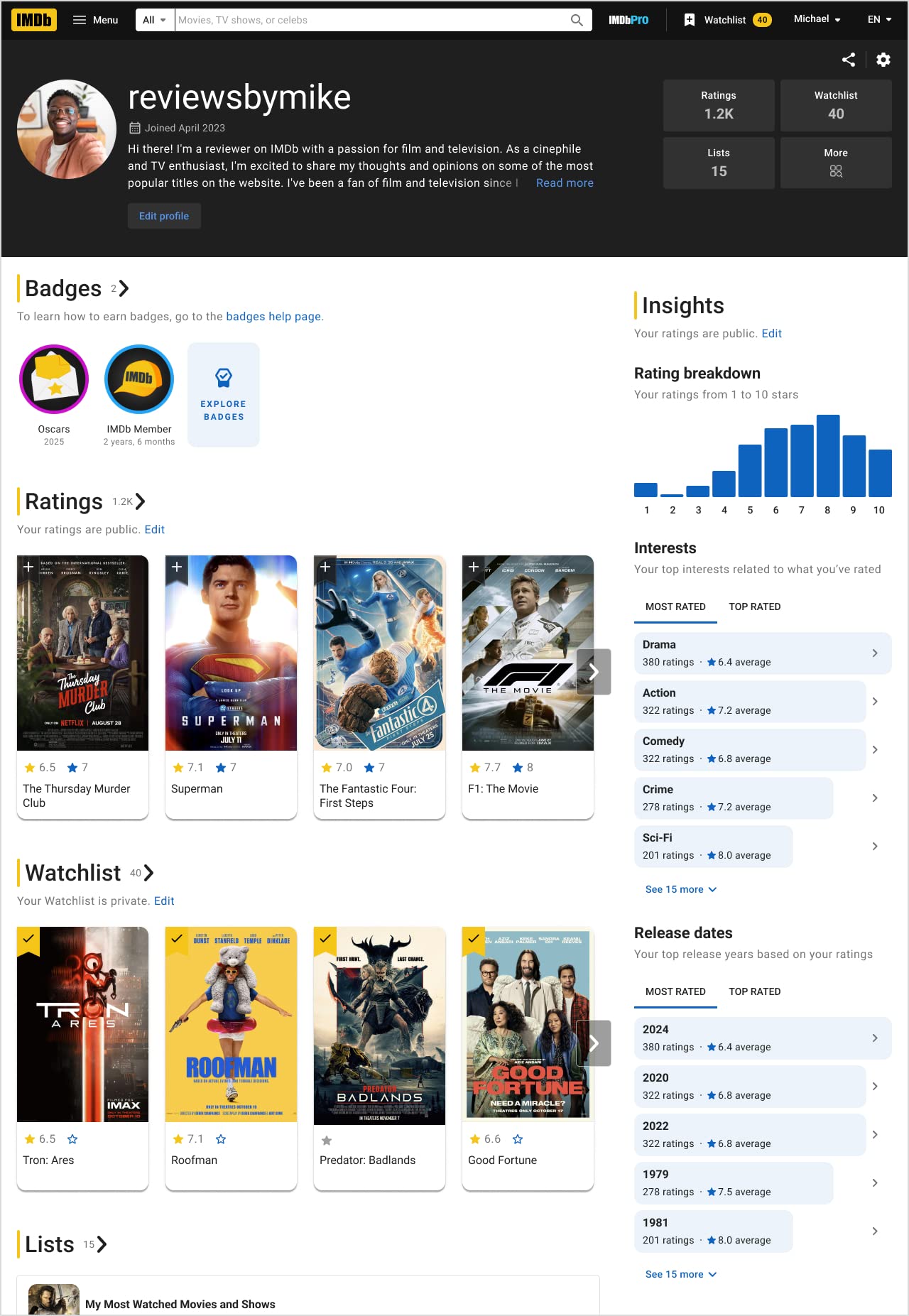Click the Explore Badges tile

[224, 395]
